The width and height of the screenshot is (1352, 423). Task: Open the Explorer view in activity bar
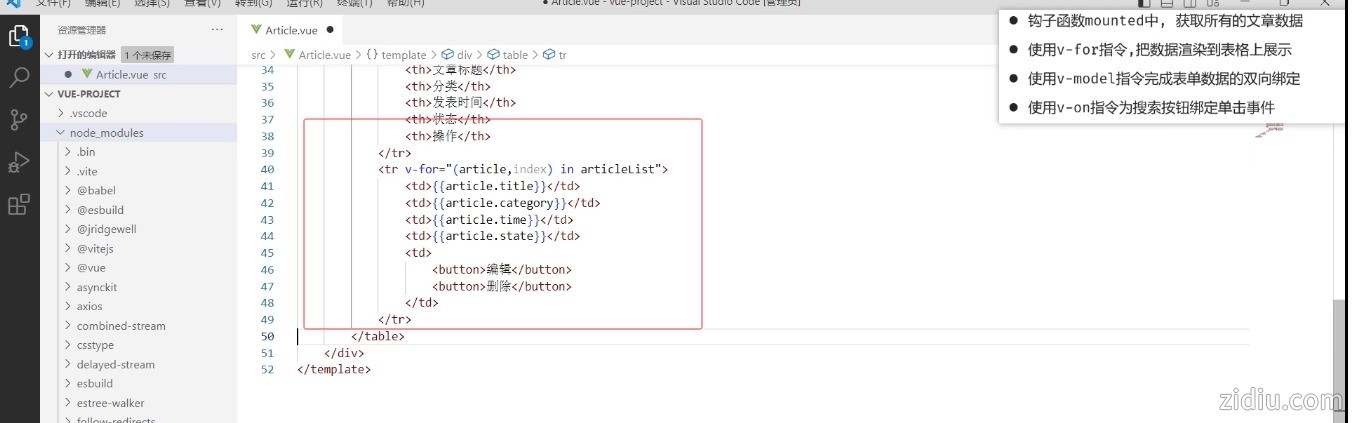point(18,37)
